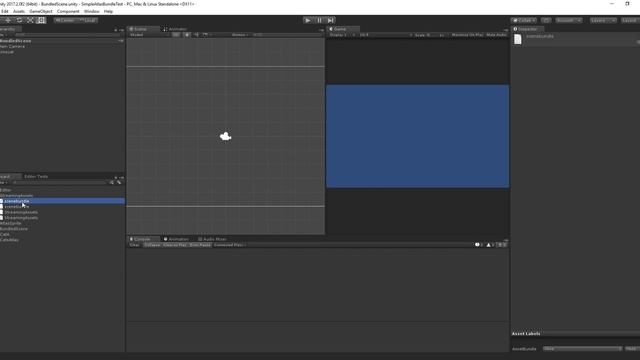
Task: Switch to the Inspector tab
Action: [x=528, y=29]
